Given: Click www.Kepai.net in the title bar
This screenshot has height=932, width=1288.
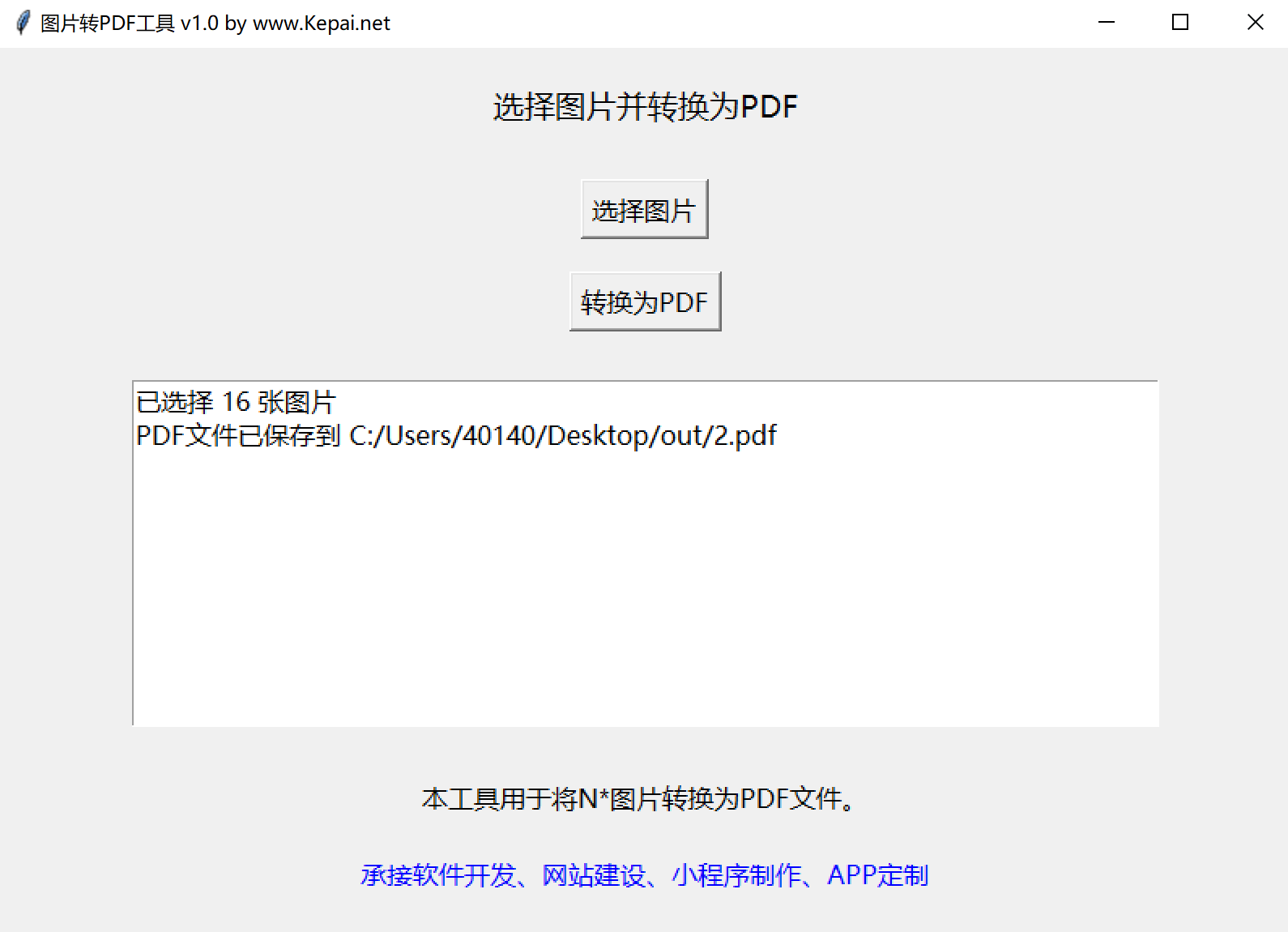Looking at the screenshot, I should point(321,24).
